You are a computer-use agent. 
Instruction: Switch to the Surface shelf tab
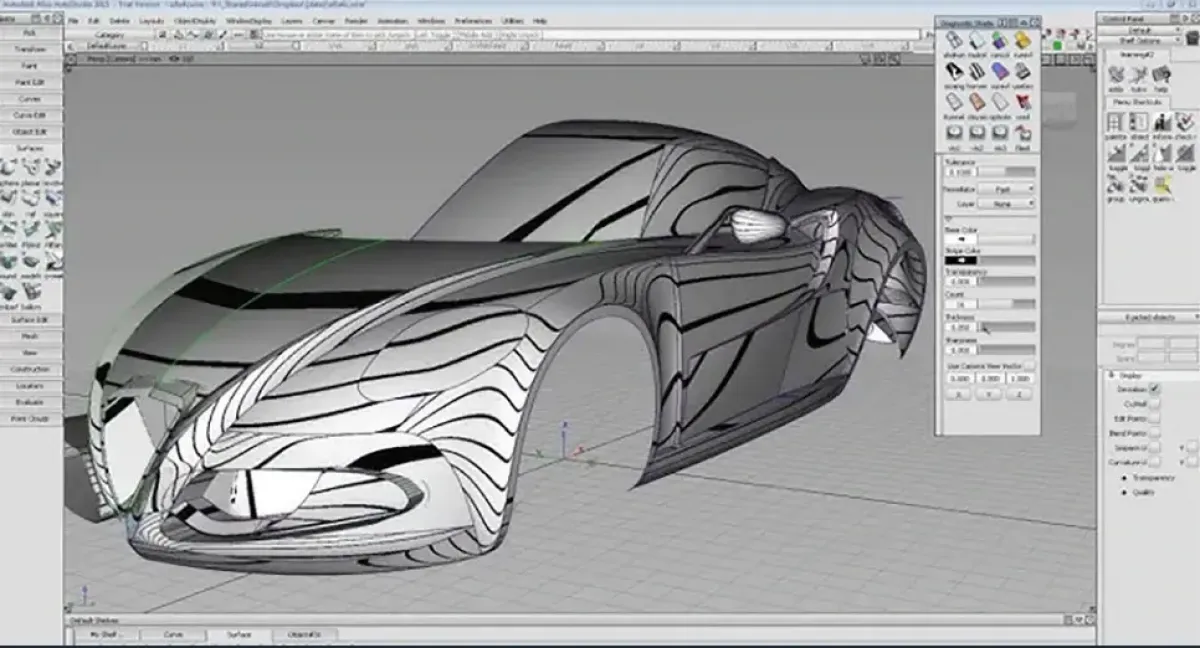click(238, 635)
